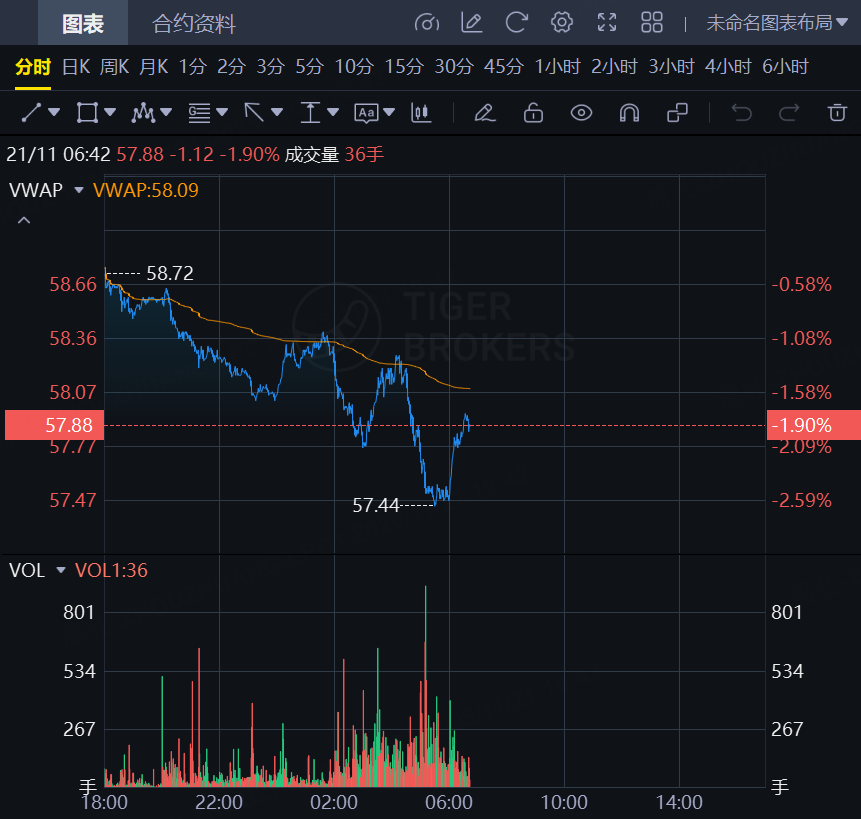The width and height of the screenshot is (861, 819).
Task: Toggle the magnet snap mode
Action: tap(629, 112)
